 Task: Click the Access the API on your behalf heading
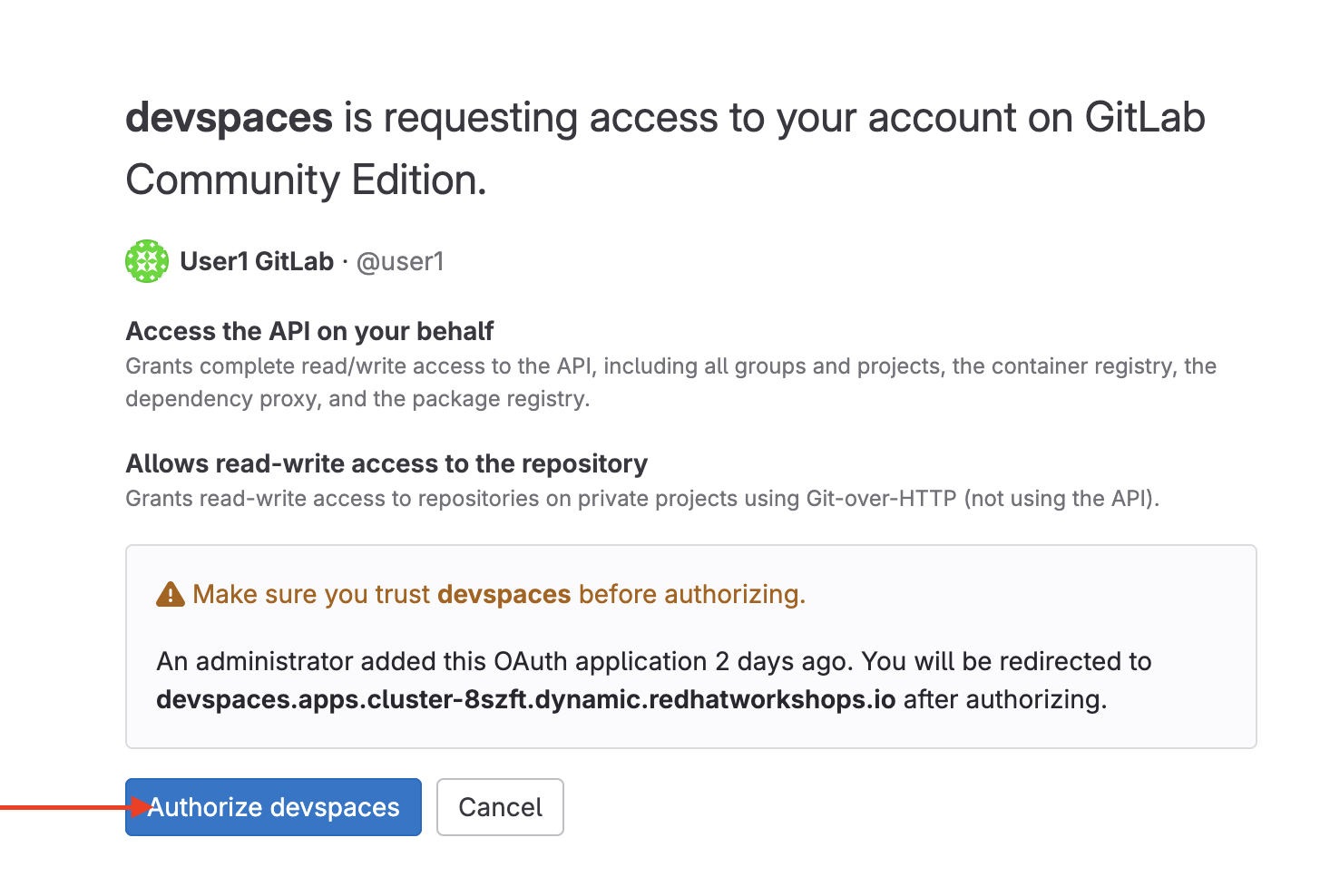[x=309, y=331]
